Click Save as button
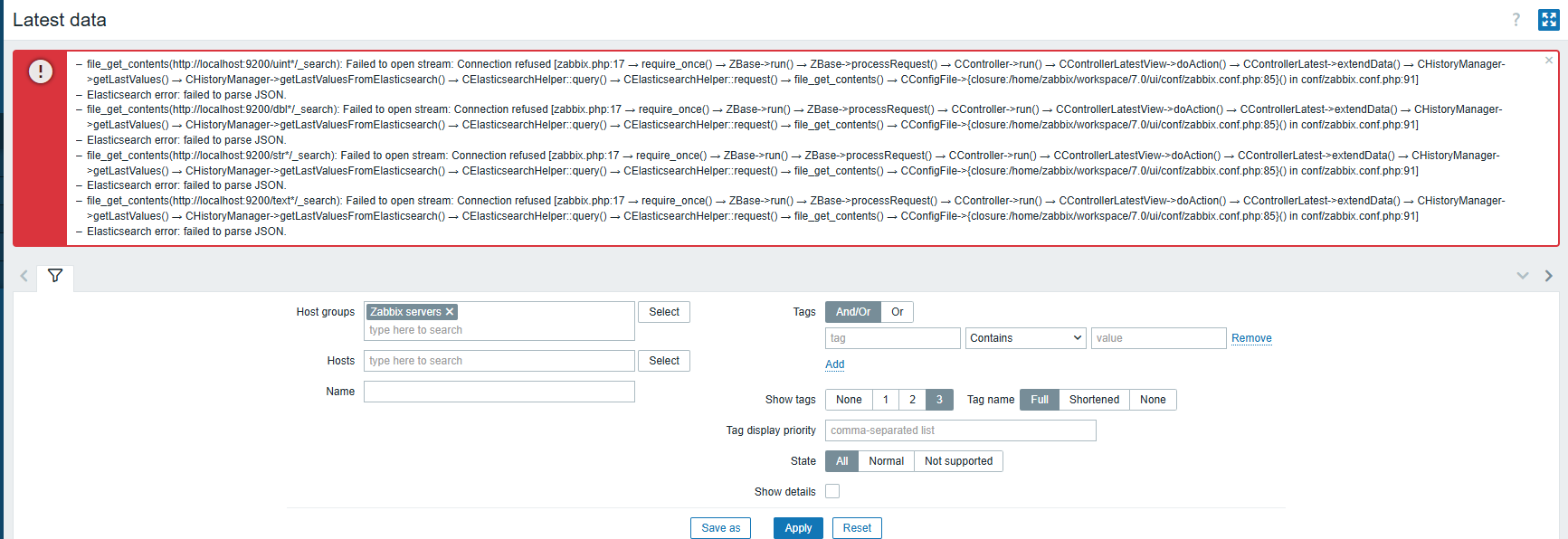 tap(720, 528)
